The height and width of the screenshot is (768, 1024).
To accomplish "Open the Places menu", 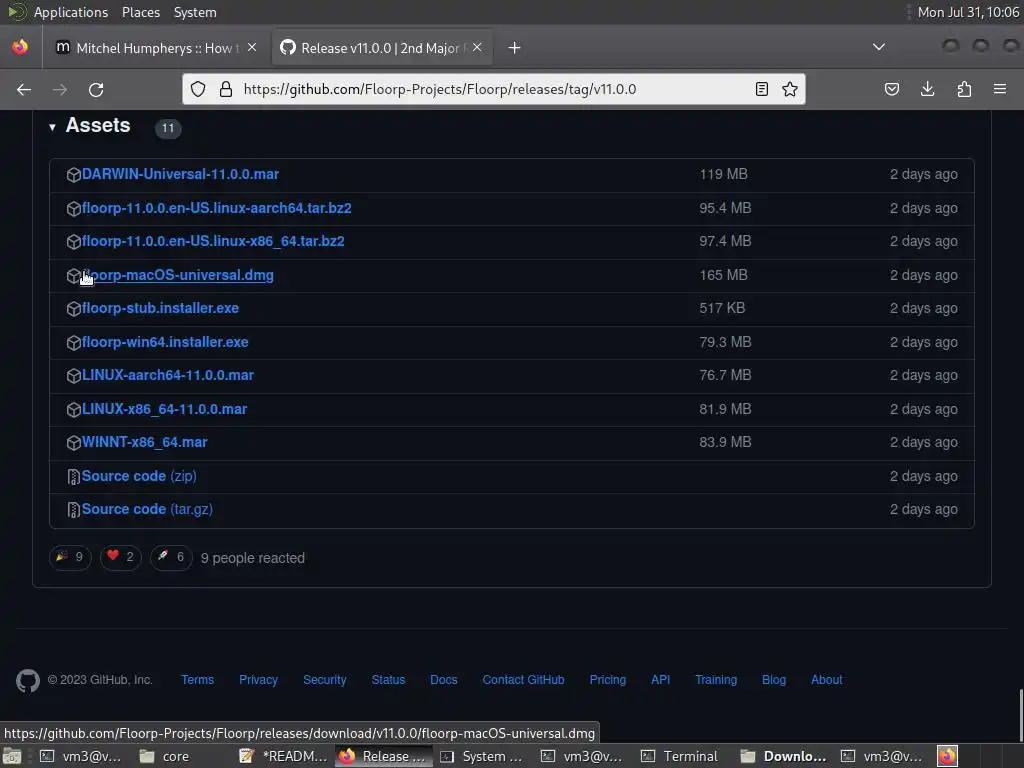I will click(x=140, y=12).
